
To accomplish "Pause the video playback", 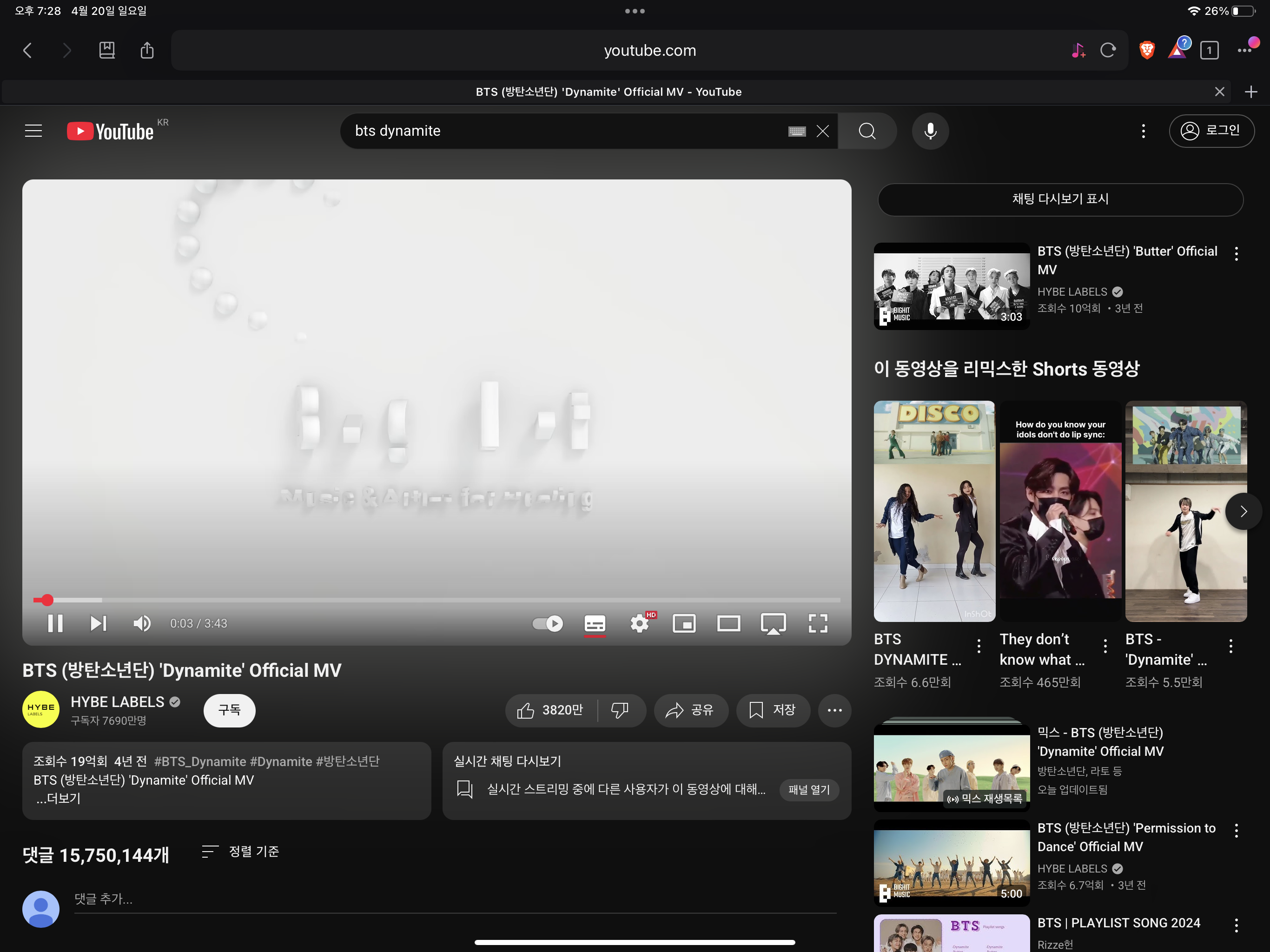I will point(55,623).
